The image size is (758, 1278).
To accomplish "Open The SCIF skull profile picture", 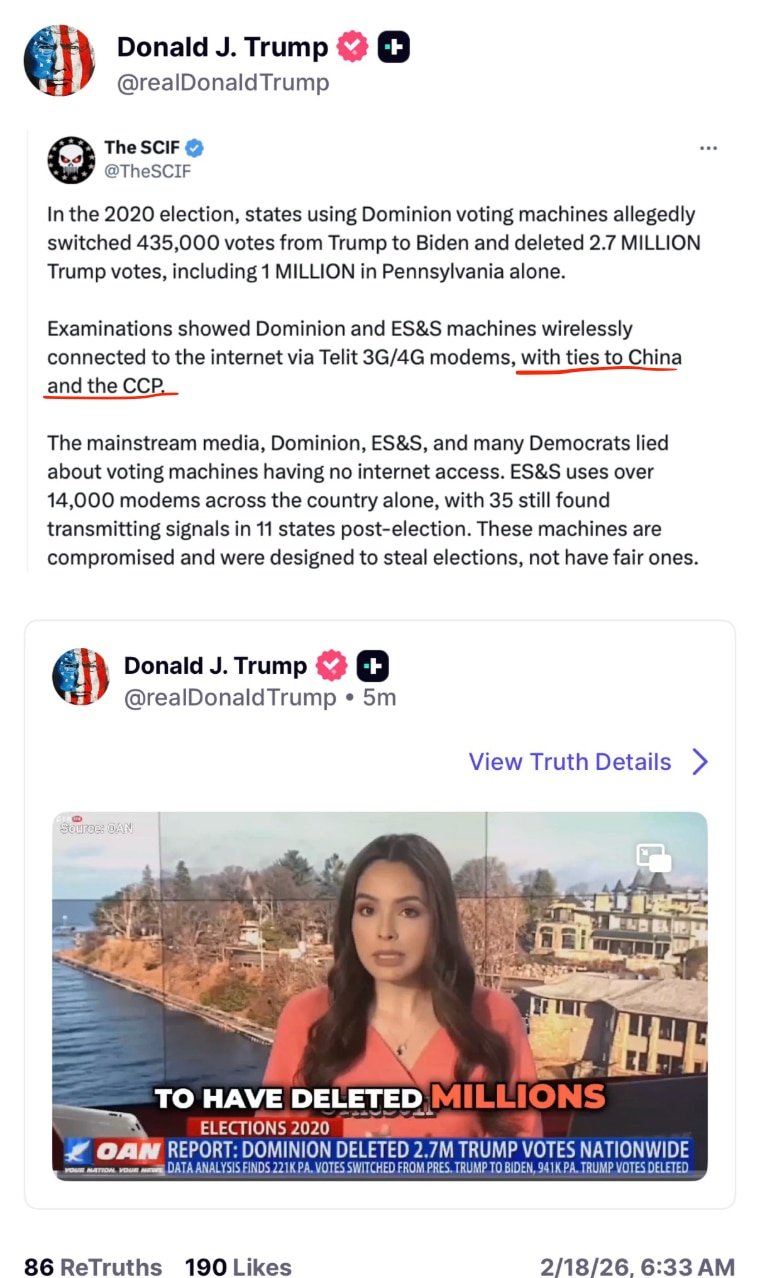I will tap(72, 159).
